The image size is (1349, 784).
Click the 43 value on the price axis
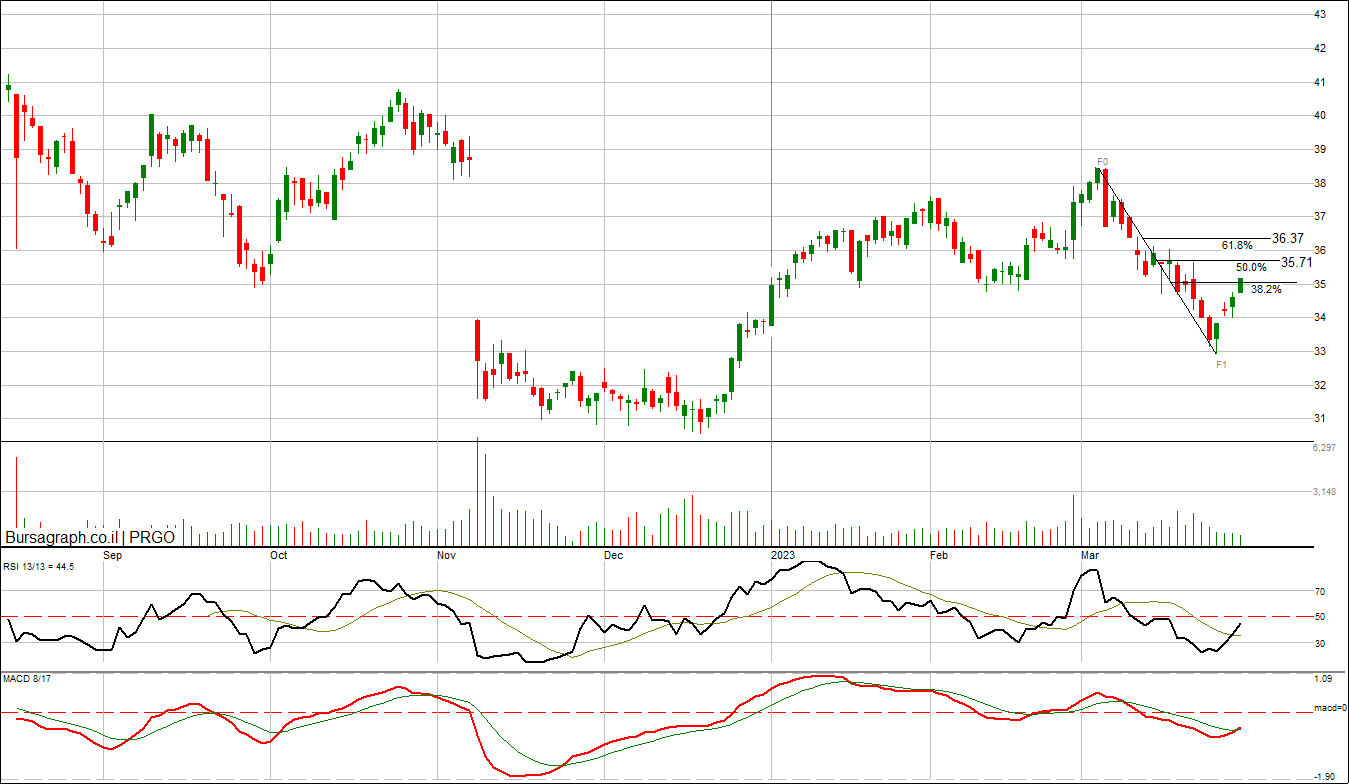[x=1319, y=14]
